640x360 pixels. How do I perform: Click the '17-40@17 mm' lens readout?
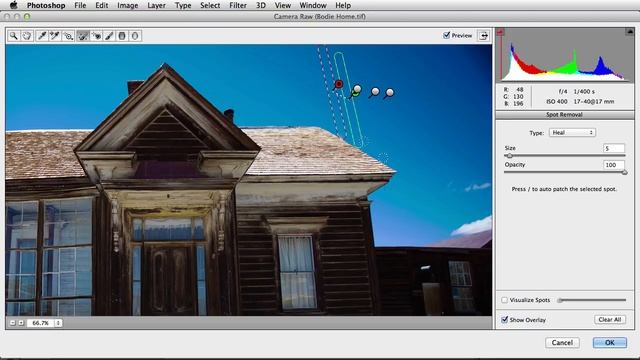(x=593, y=101)
